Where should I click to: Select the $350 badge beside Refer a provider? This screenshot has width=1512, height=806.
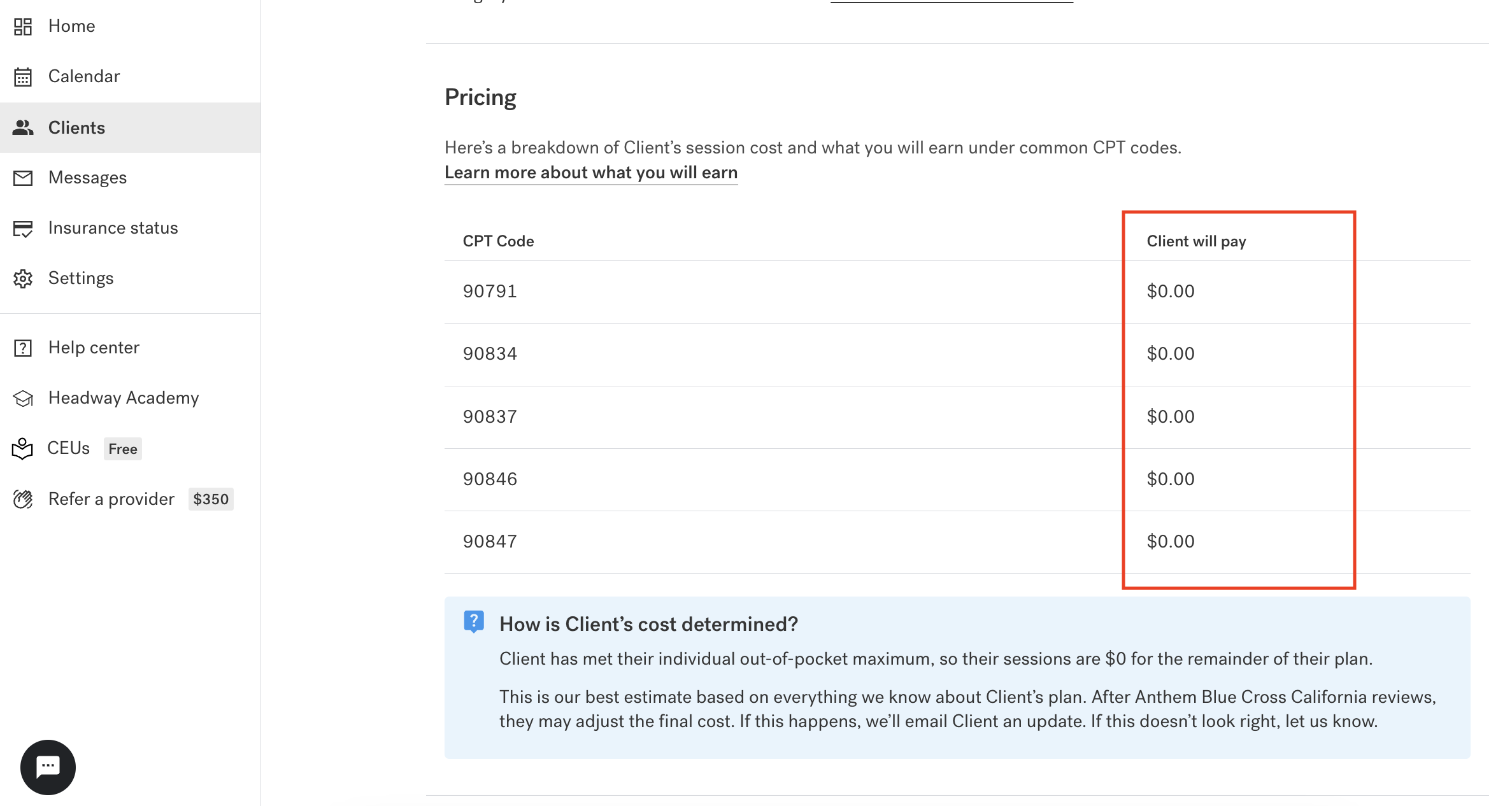click(210, 499)
